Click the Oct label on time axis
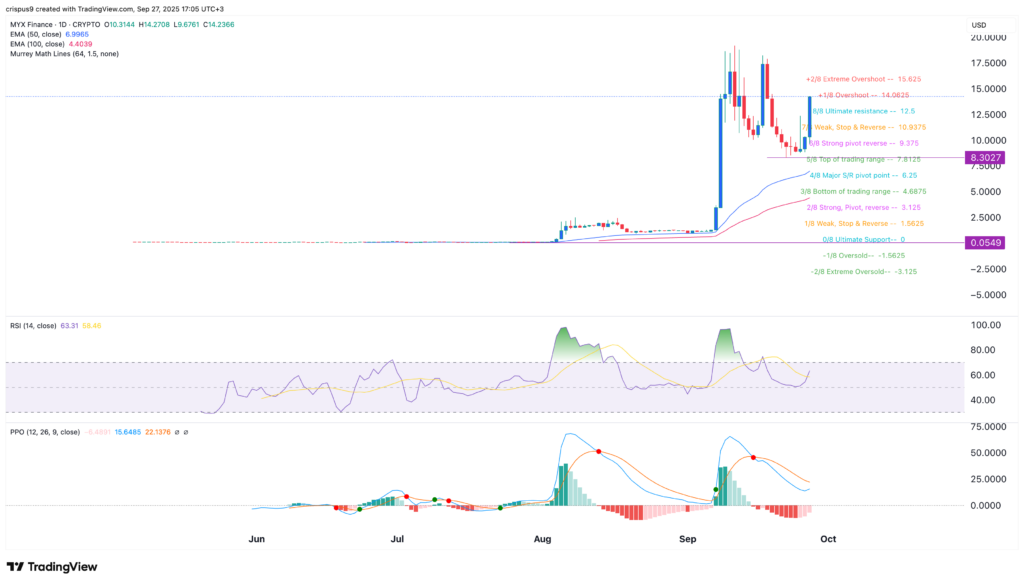1024x584 pixels. pyautogui.click(x=828, y=539)
